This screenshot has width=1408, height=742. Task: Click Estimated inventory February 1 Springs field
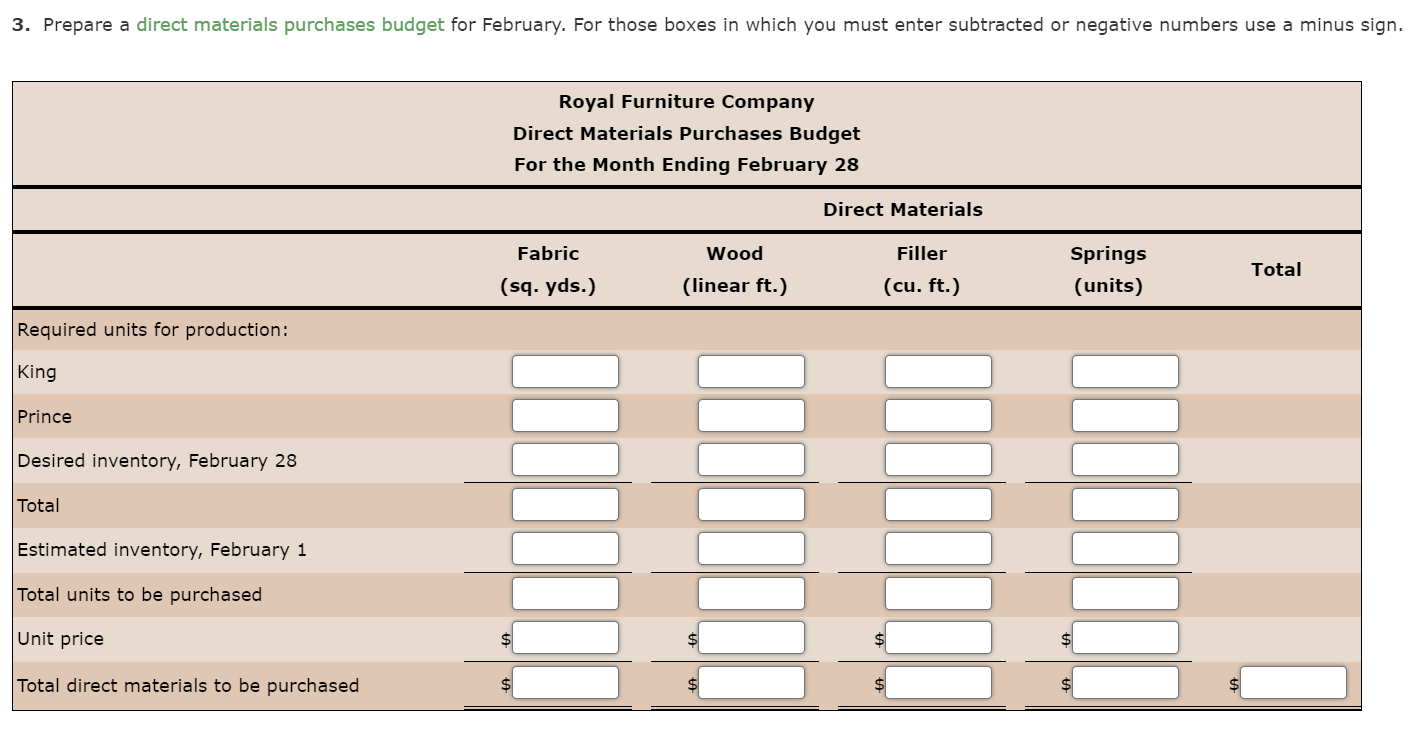point(1124,548)
